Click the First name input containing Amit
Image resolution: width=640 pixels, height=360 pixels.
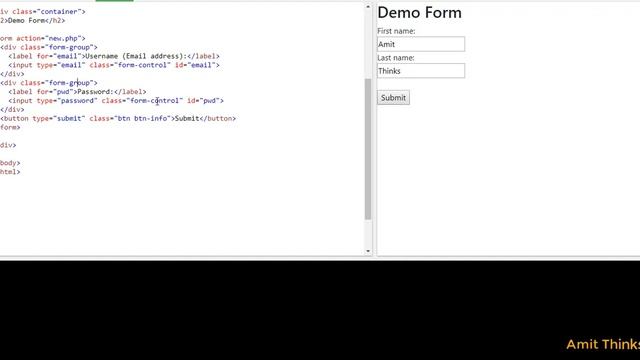coord(421,44)
